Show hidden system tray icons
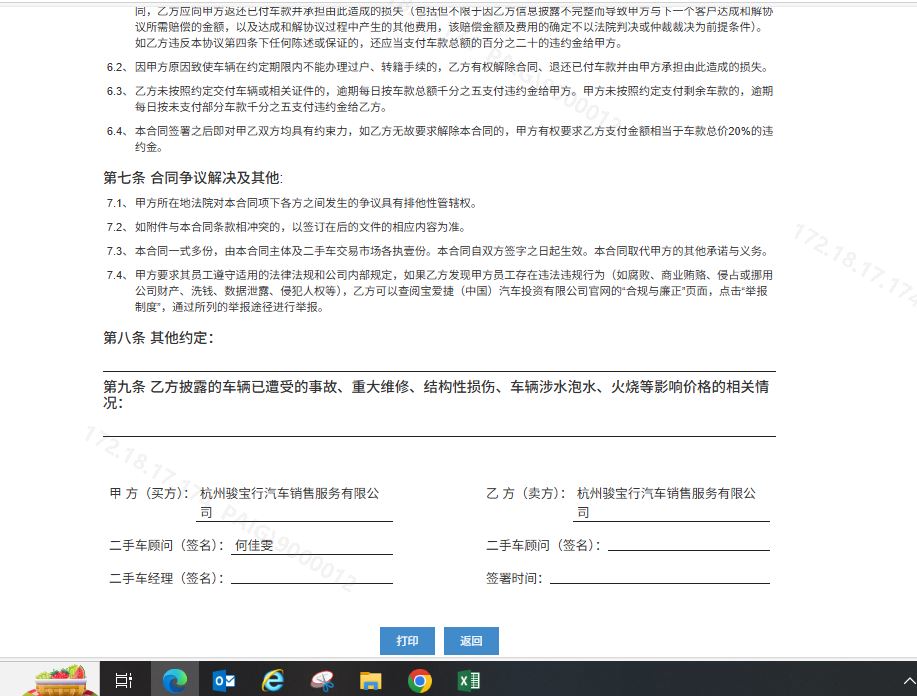 909,681
